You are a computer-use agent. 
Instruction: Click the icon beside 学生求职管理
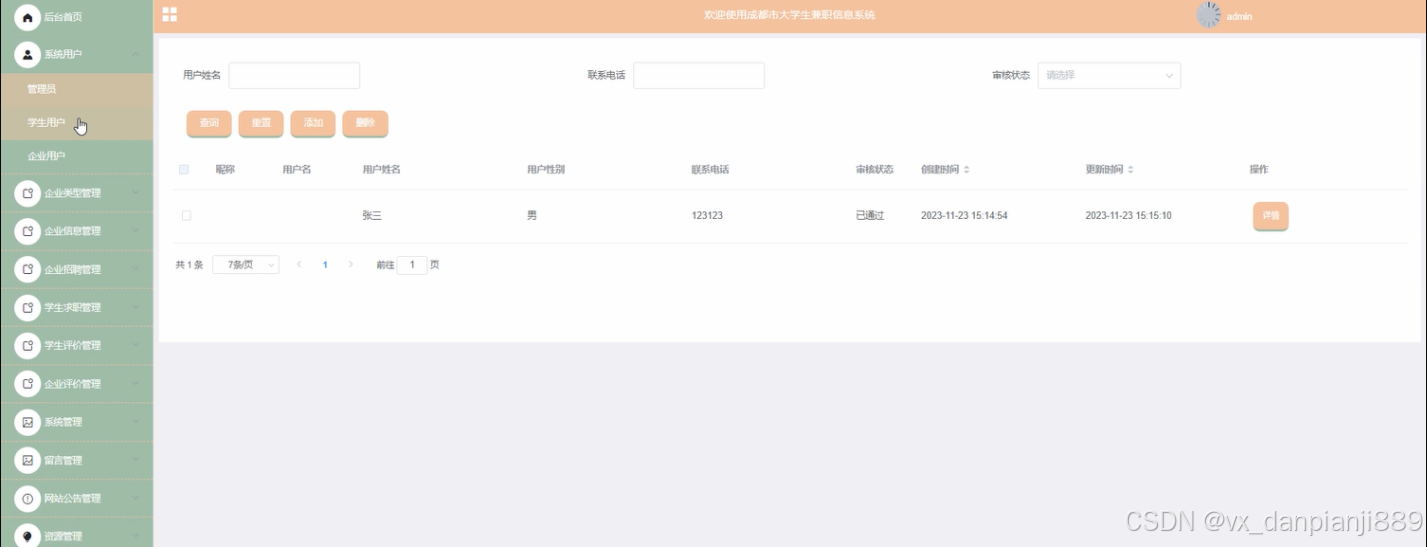click(x=27, y=307)
